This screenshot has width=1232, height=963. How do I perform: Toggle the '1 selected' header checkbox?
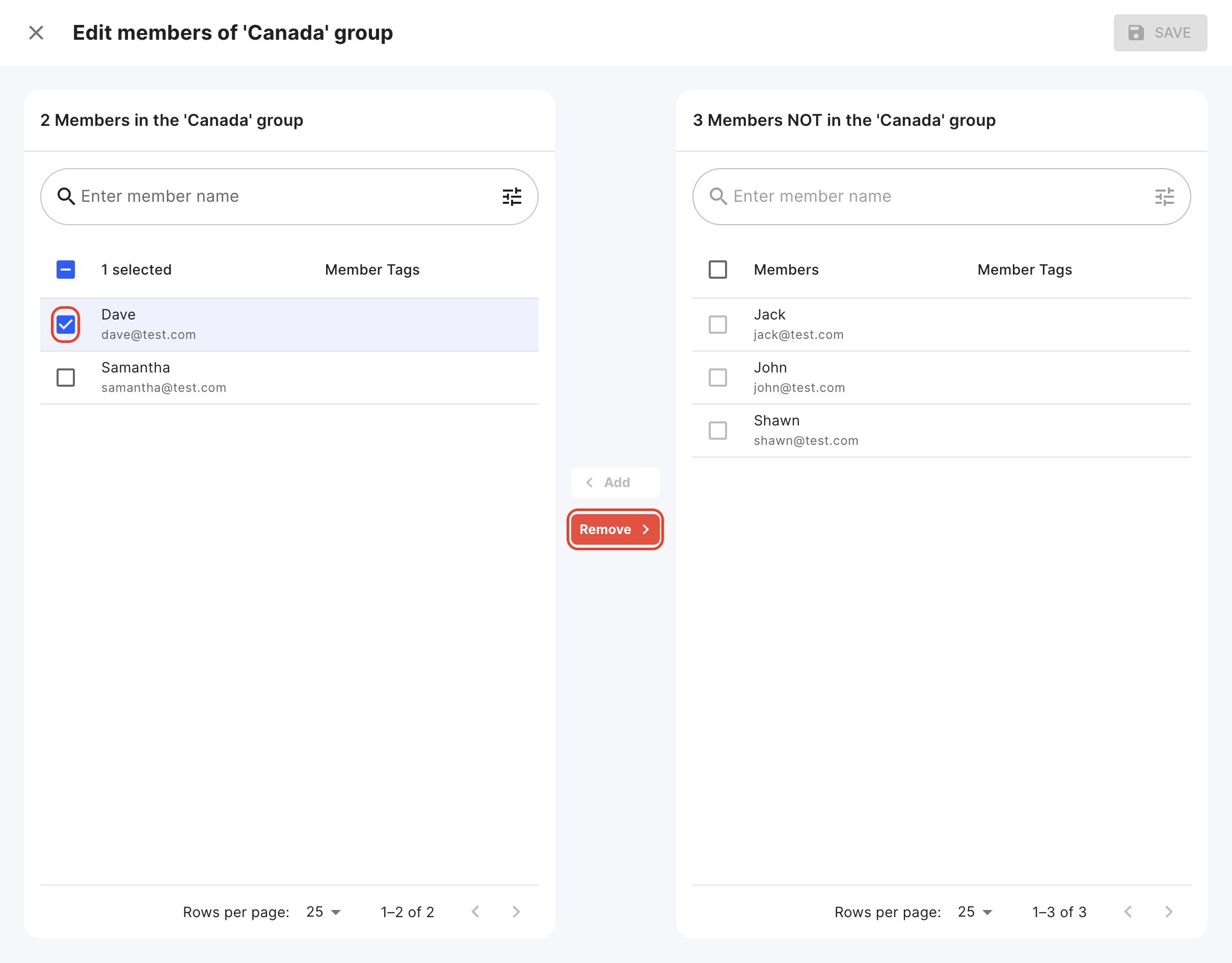65,270
